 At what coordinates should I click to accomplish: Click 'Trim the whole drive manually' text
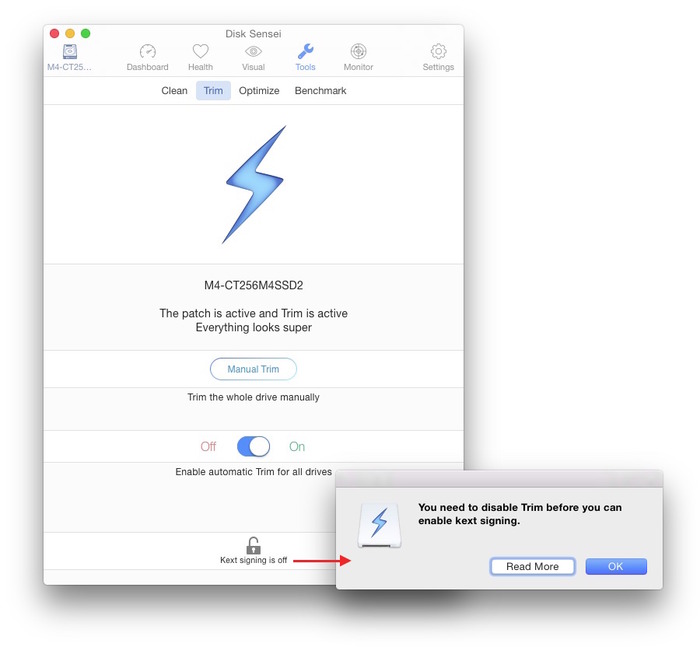tap(253, 397)
